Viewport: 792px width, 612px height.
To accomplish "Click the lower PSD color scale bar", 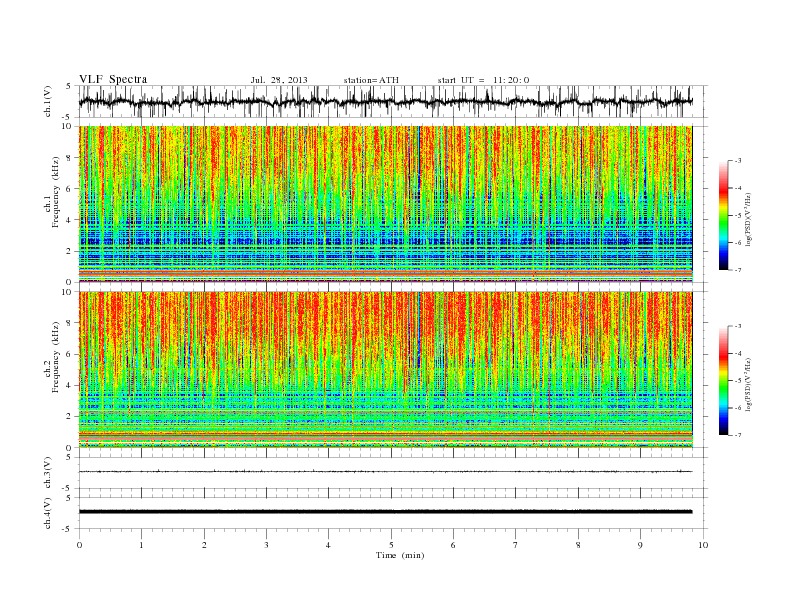I will click(723, 381).
